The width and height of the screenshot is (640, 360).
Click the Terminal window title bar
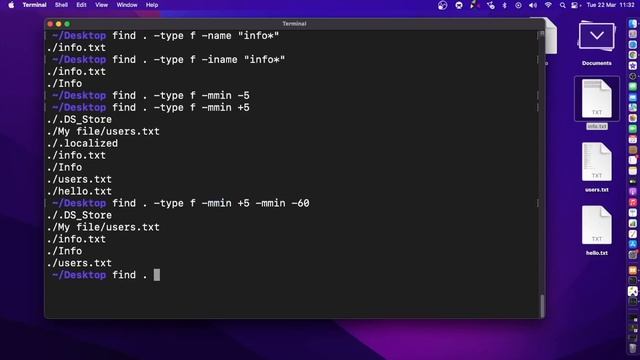(x=294, y=24)
